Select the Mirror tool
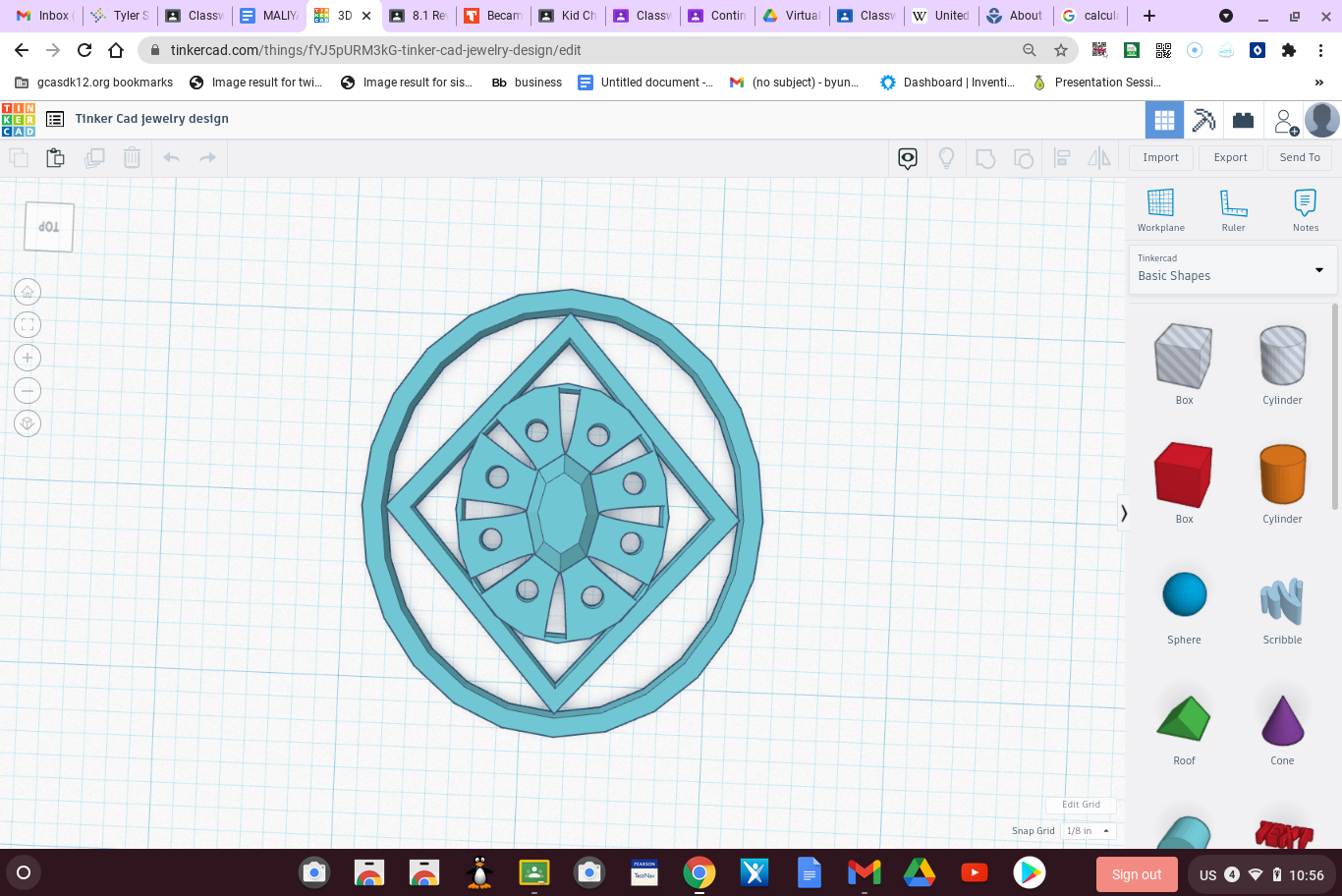Screen dimensions: 1342x896 (x=1099, y=158)
